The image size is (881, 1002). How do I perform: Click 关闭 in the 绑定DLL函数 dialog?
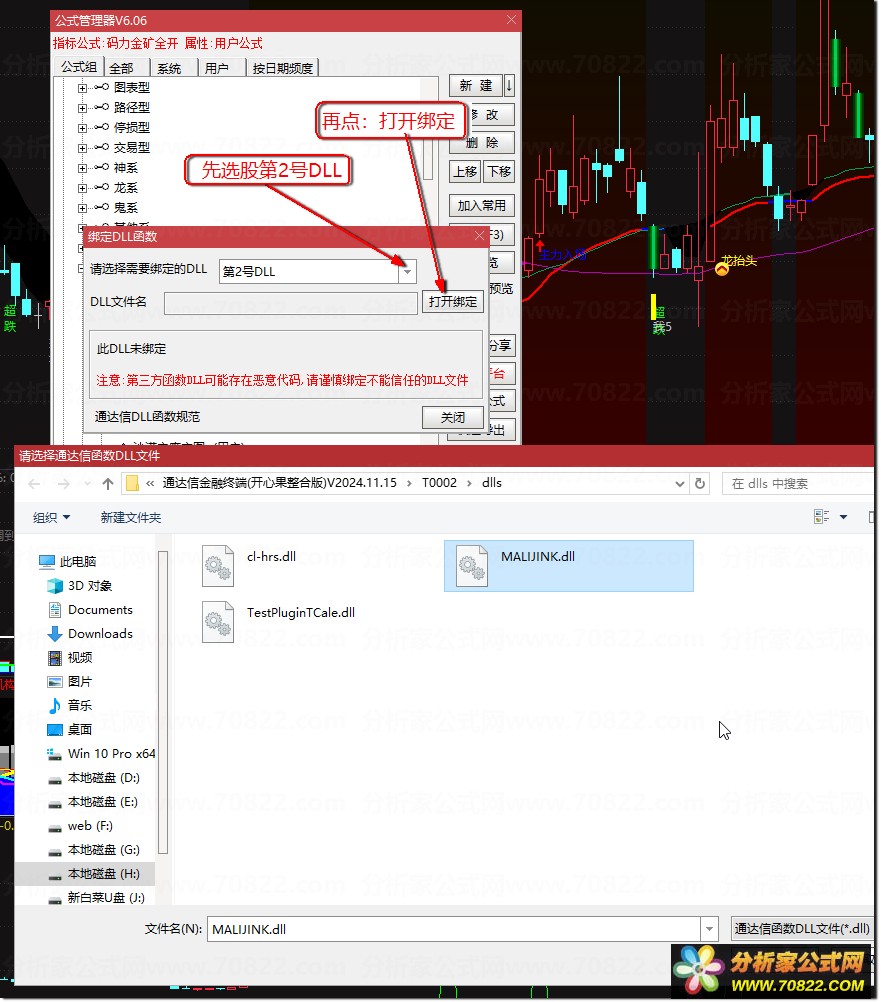pos(452,417)
